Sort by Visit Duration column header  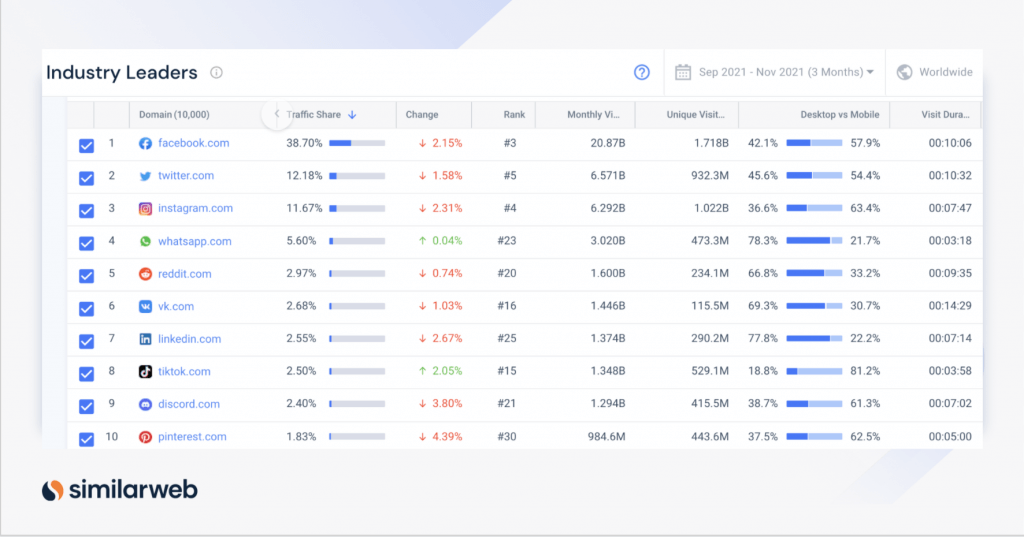(945, 114)
